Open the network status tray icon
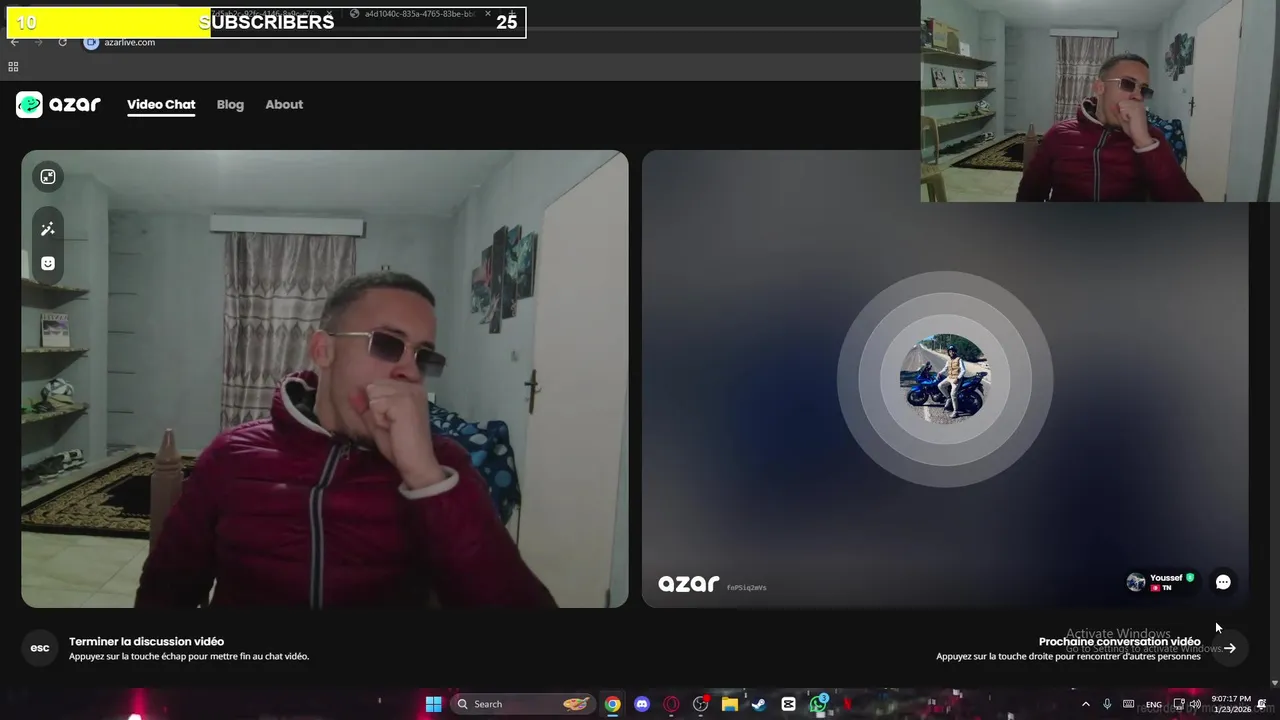The height and width of the screenshot is (720, 1280). (1179, 704)
